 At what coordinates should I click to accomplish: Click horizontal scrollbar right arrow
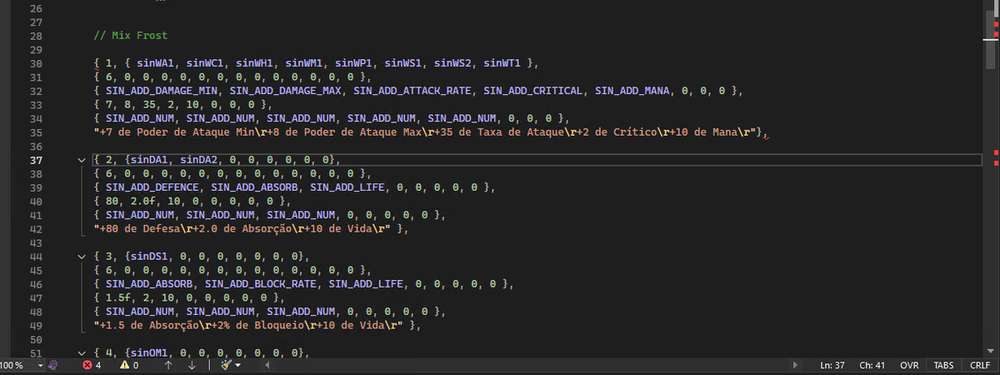[x=795, y=365]
